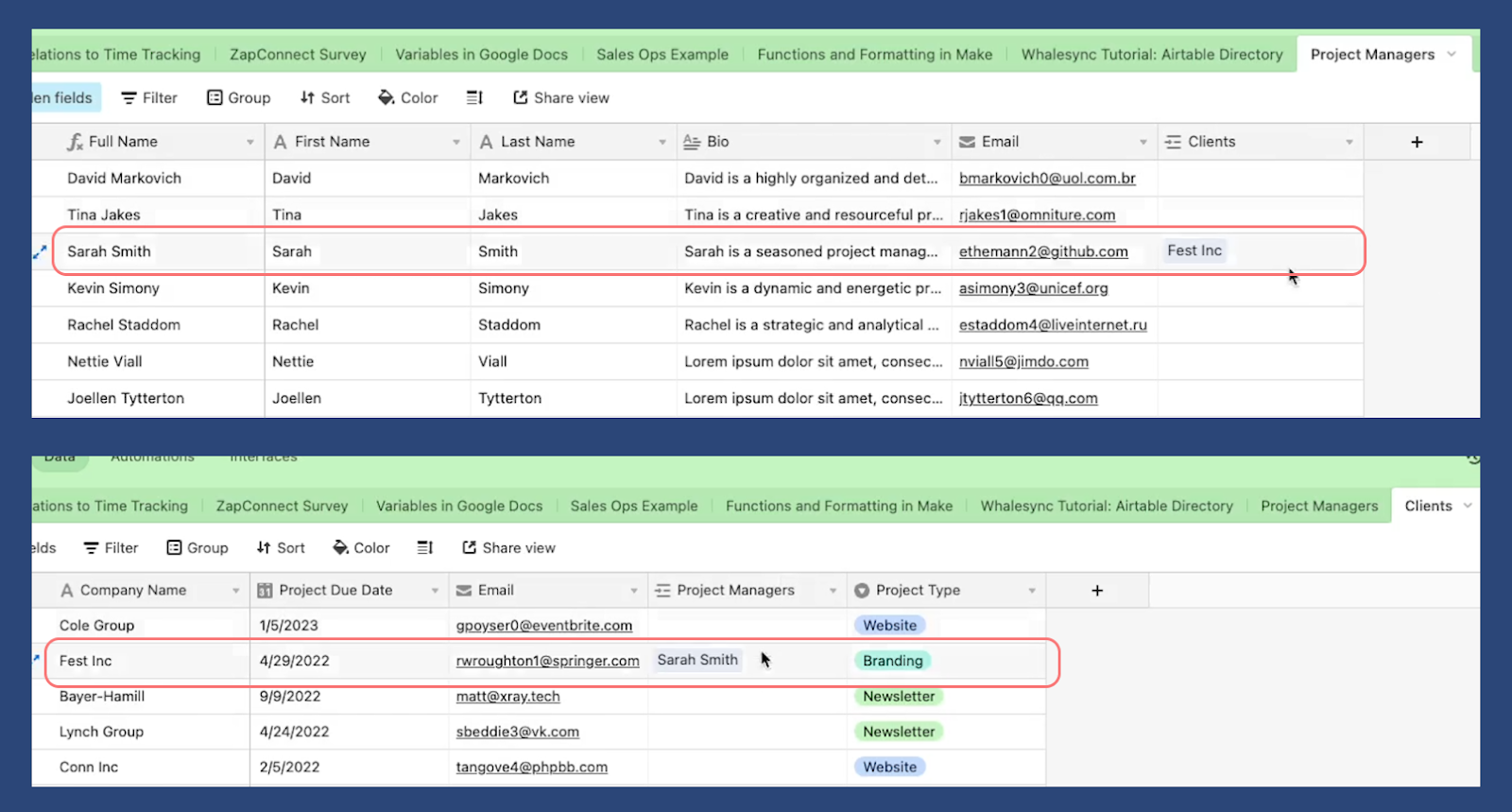Click the Fest Inc linked record chip

(1194, 251)
